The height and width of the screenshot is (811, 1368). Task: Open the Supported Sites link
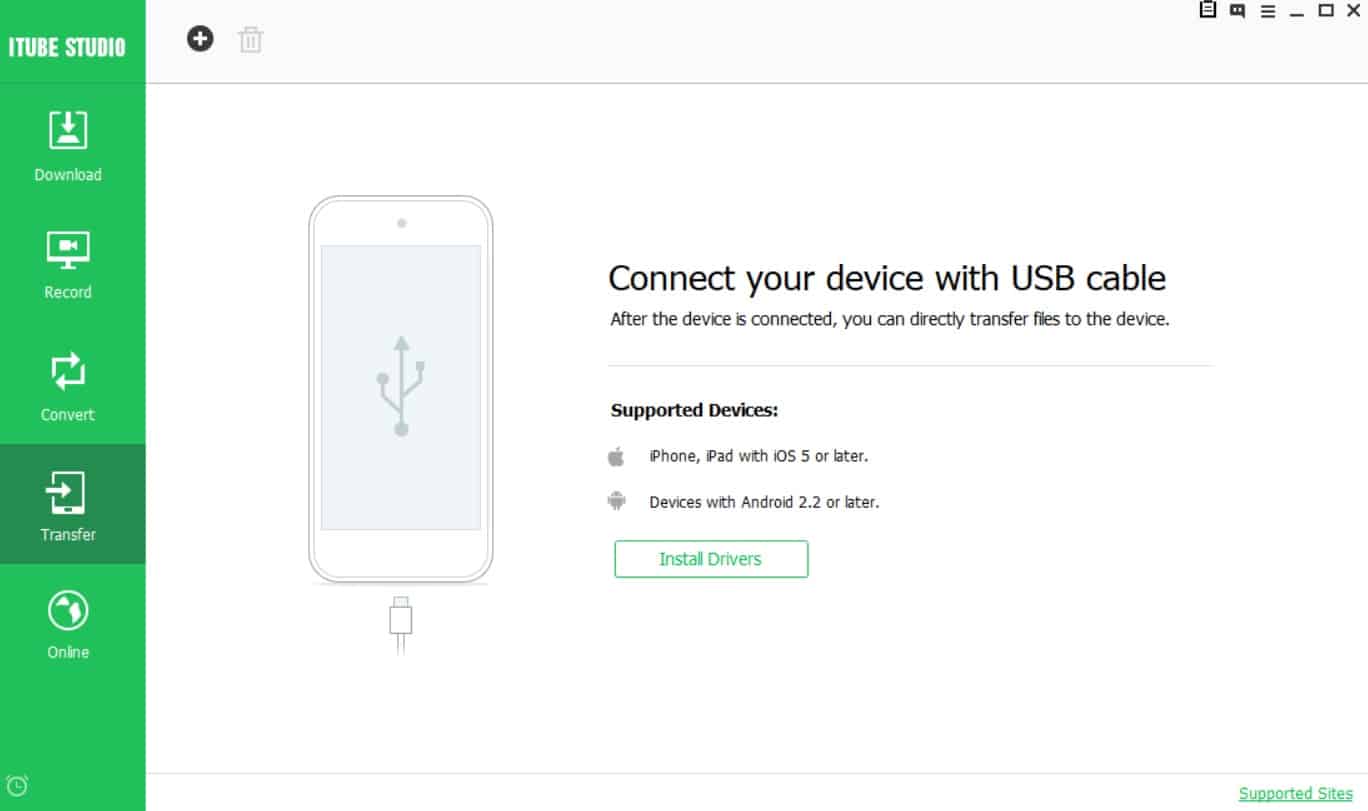point(1295,793)
